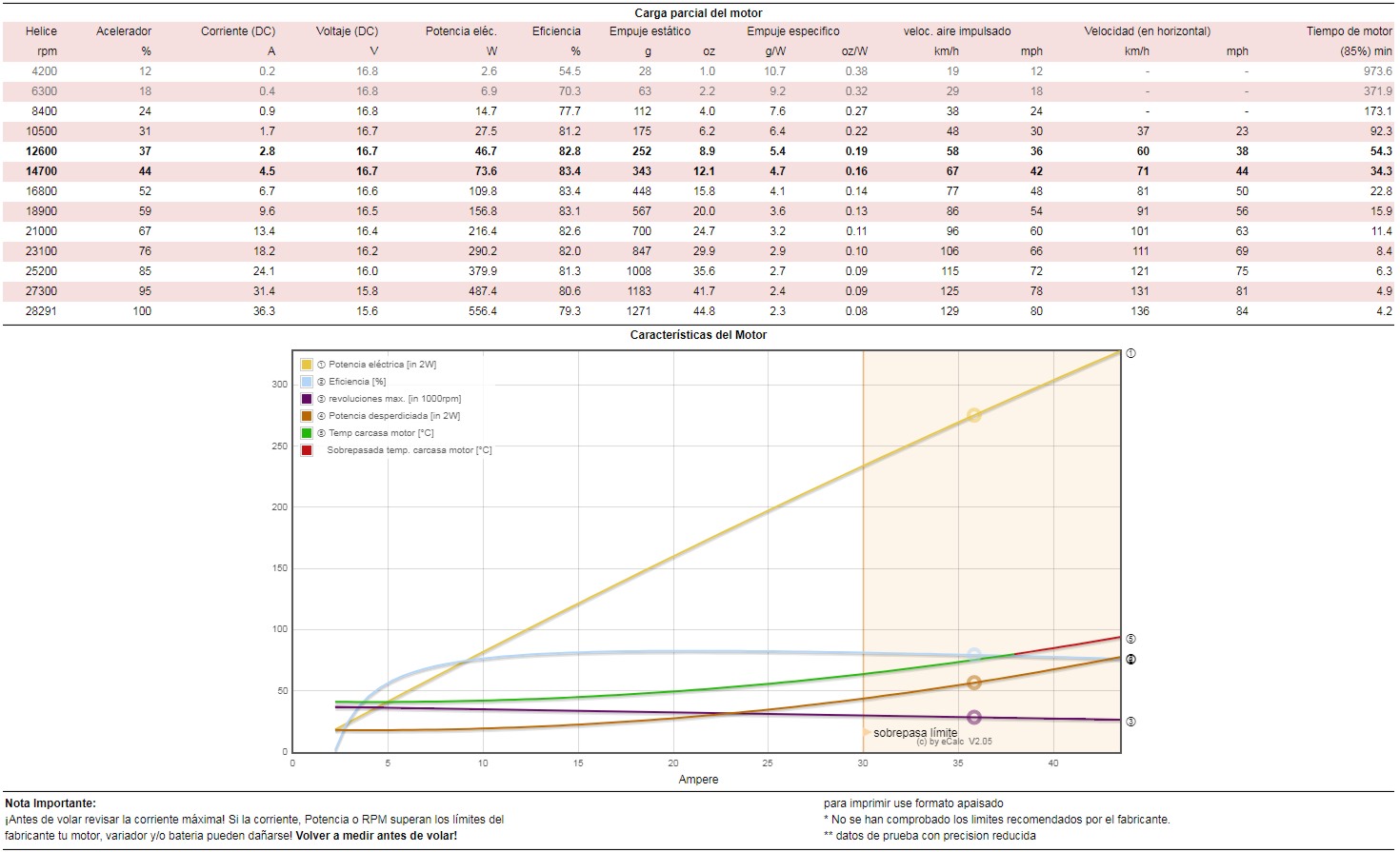Click the orange Potencia desperdiciada legend swatch
The height and width of the screenshot is (852, 1400).
pos(307,416)
